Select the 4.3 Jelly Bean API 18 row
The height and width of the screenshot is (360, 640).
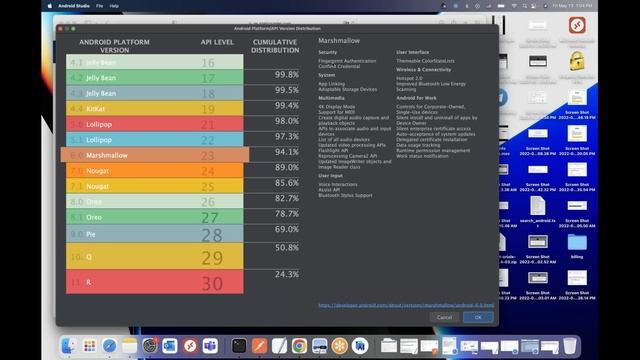click(x=155, y=93)
